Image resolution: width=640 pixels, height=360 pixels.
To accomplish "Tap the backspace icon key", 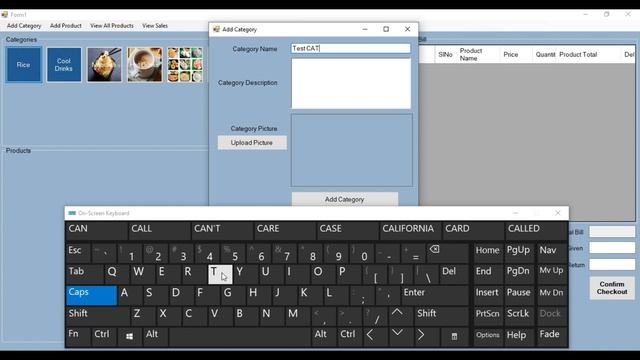I will click(448, 253).
